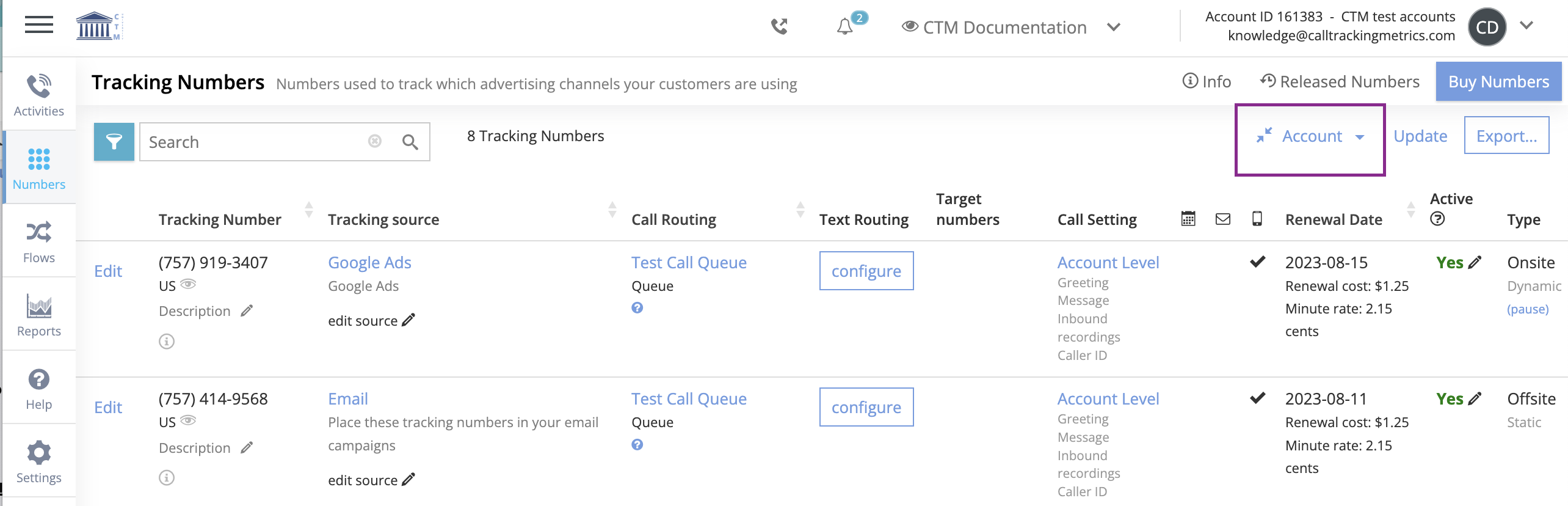Viewport: 1568px width, 506px height.
Task: Click the eye icon beside US for (757) 414-9568
Action: (x=188, y=420)
